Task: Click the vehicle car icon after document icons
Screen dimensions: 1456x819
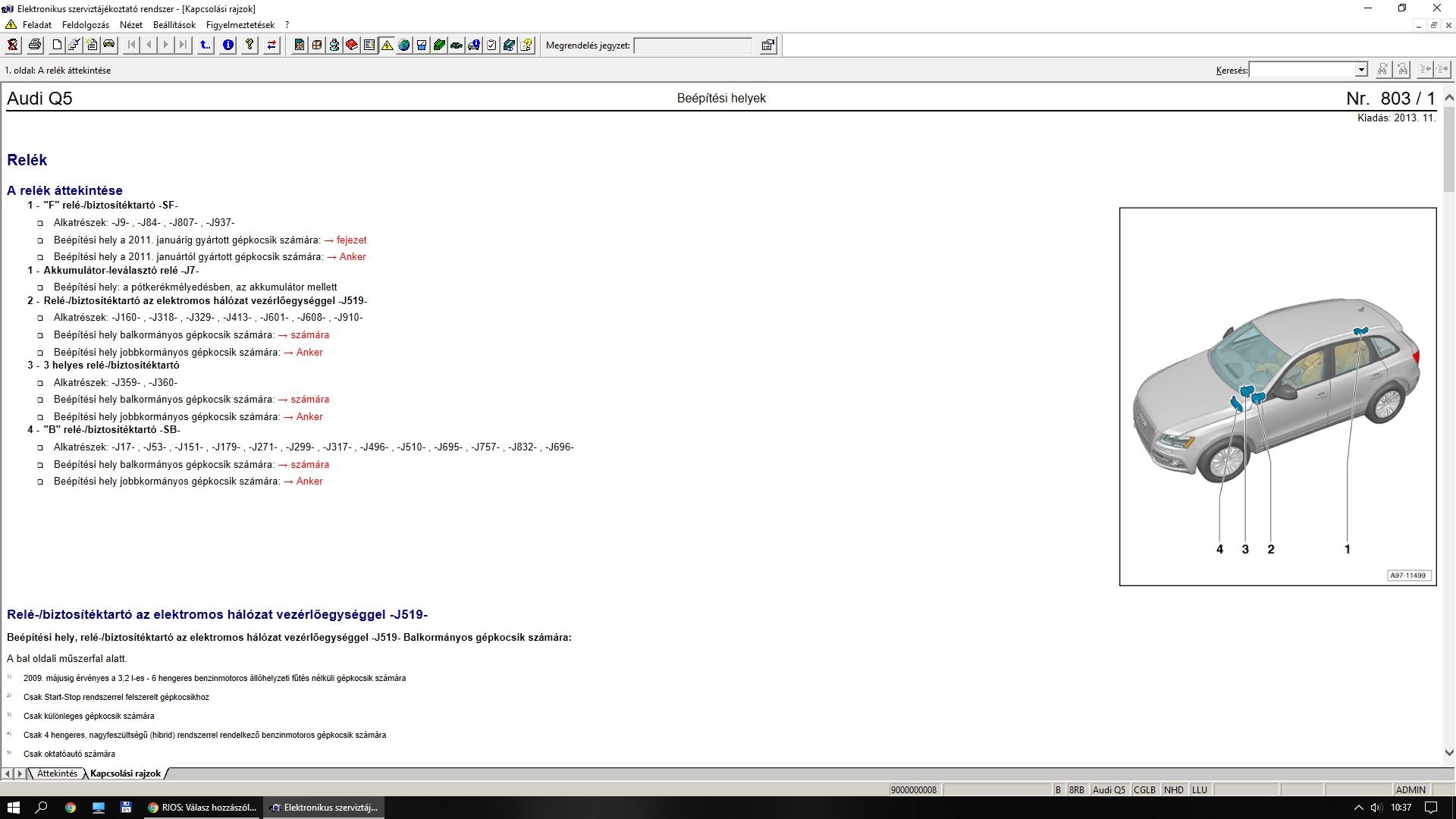Action: tap(109, 45)
